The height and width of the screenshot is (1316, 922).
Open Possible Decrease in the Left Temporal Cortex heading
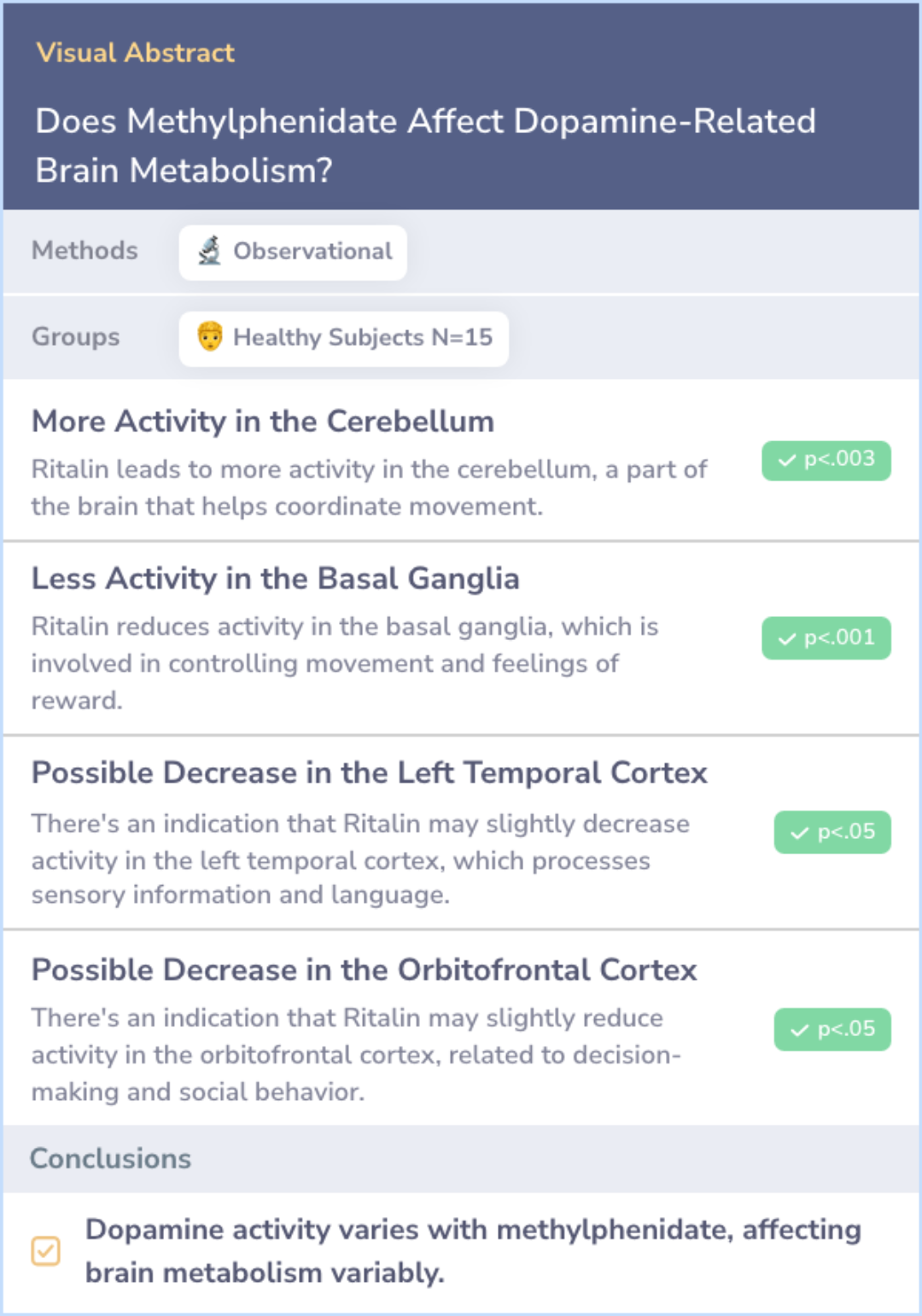[x=370, y=773]
